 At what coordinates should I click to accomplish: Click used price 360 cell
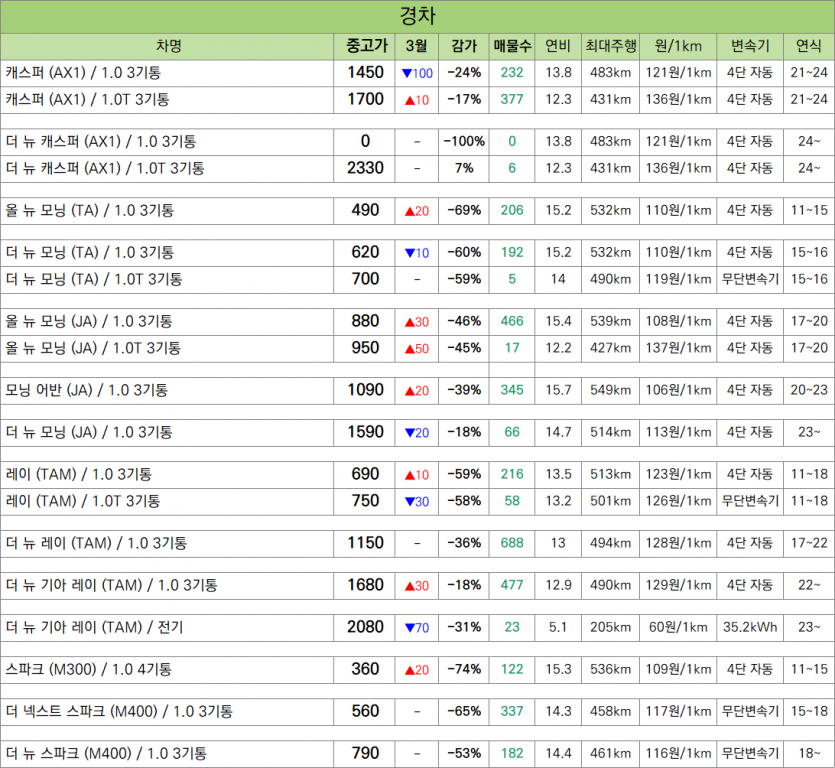click(365, 669)
